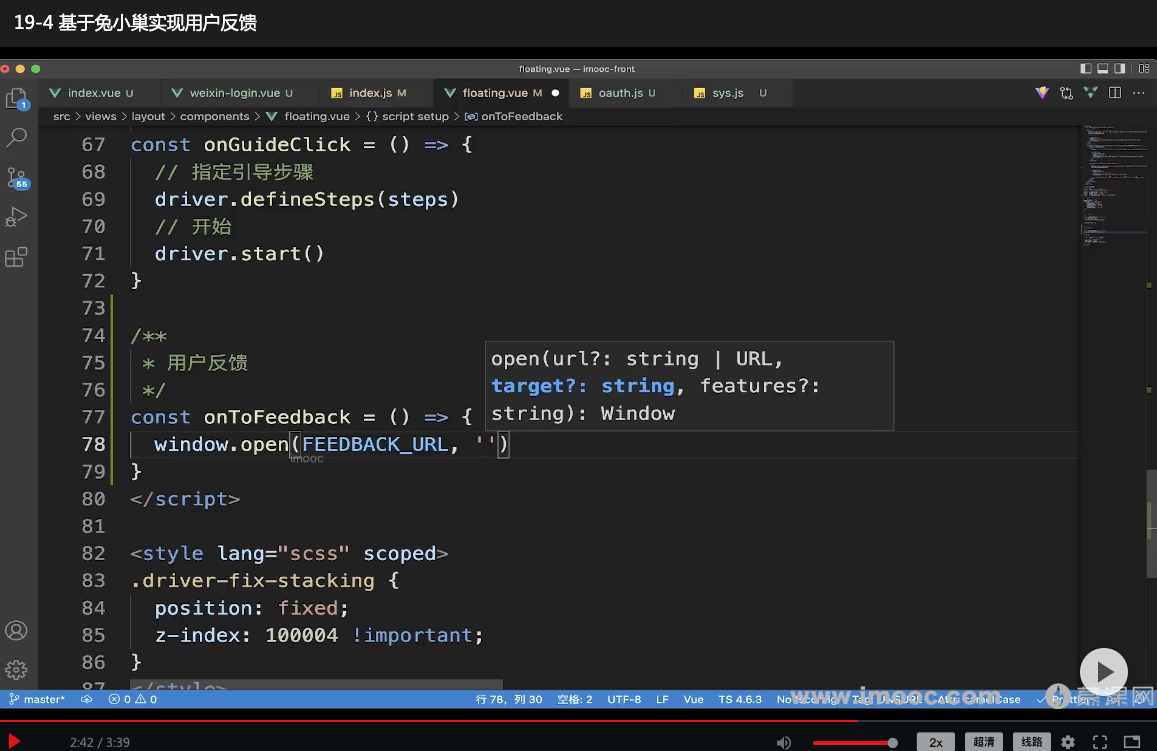
Task: Click the '100004' z-index value on line 85
Action: [302, 635]
